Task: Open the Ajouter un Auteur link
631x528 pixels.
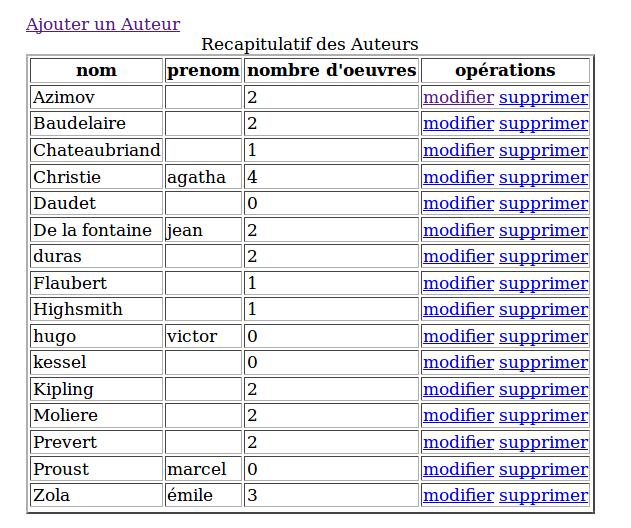Action: pos(103,25)
